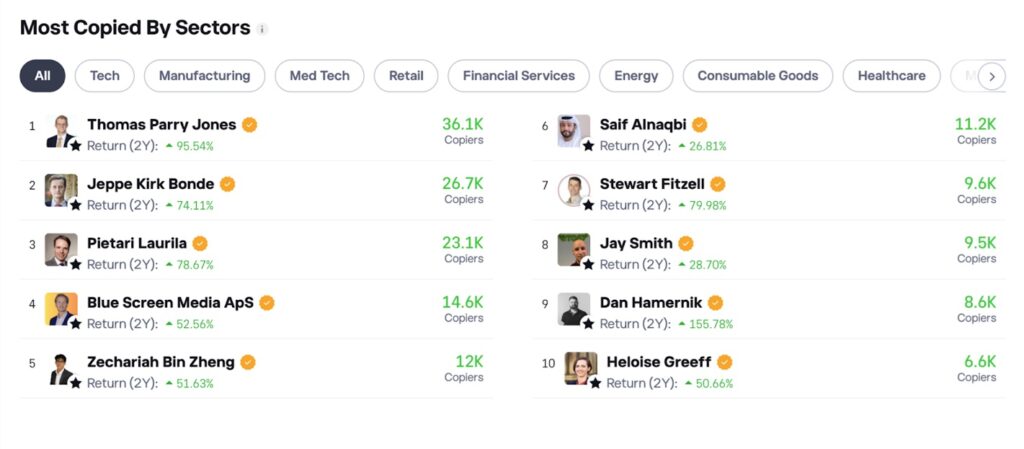Select Financial Services sector filter
Image resolution: width=1024 pixels, height=449 pixels.
[x=518, y=76]
